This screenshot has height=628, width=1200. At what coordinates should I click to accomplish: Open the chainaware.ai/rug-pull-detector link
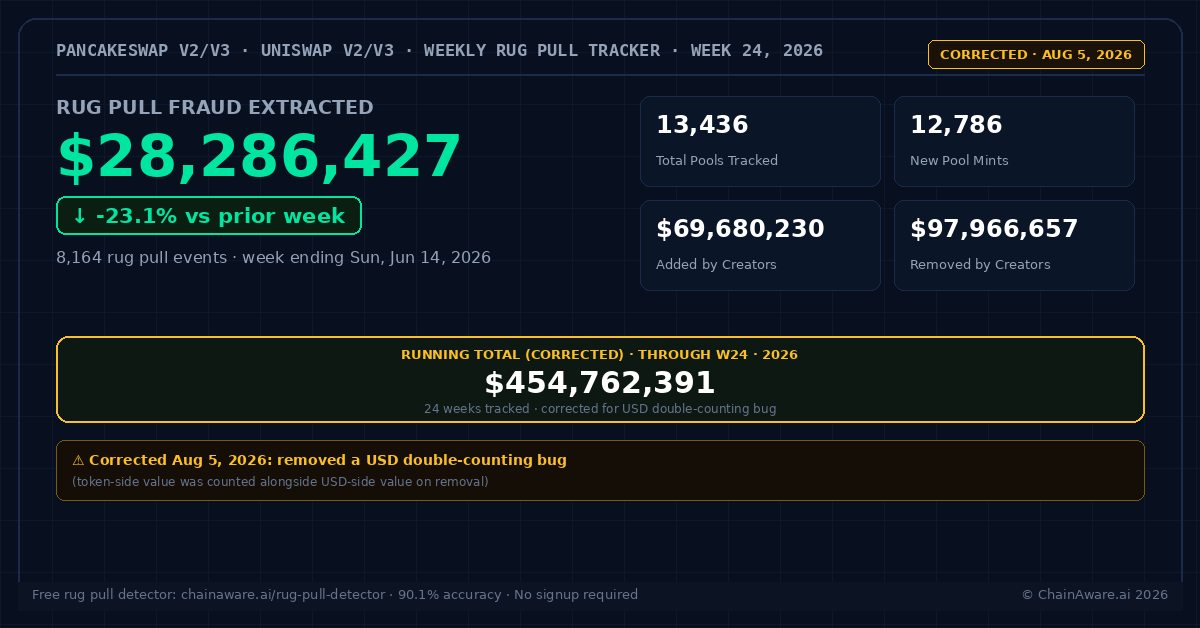coord(284,595)
